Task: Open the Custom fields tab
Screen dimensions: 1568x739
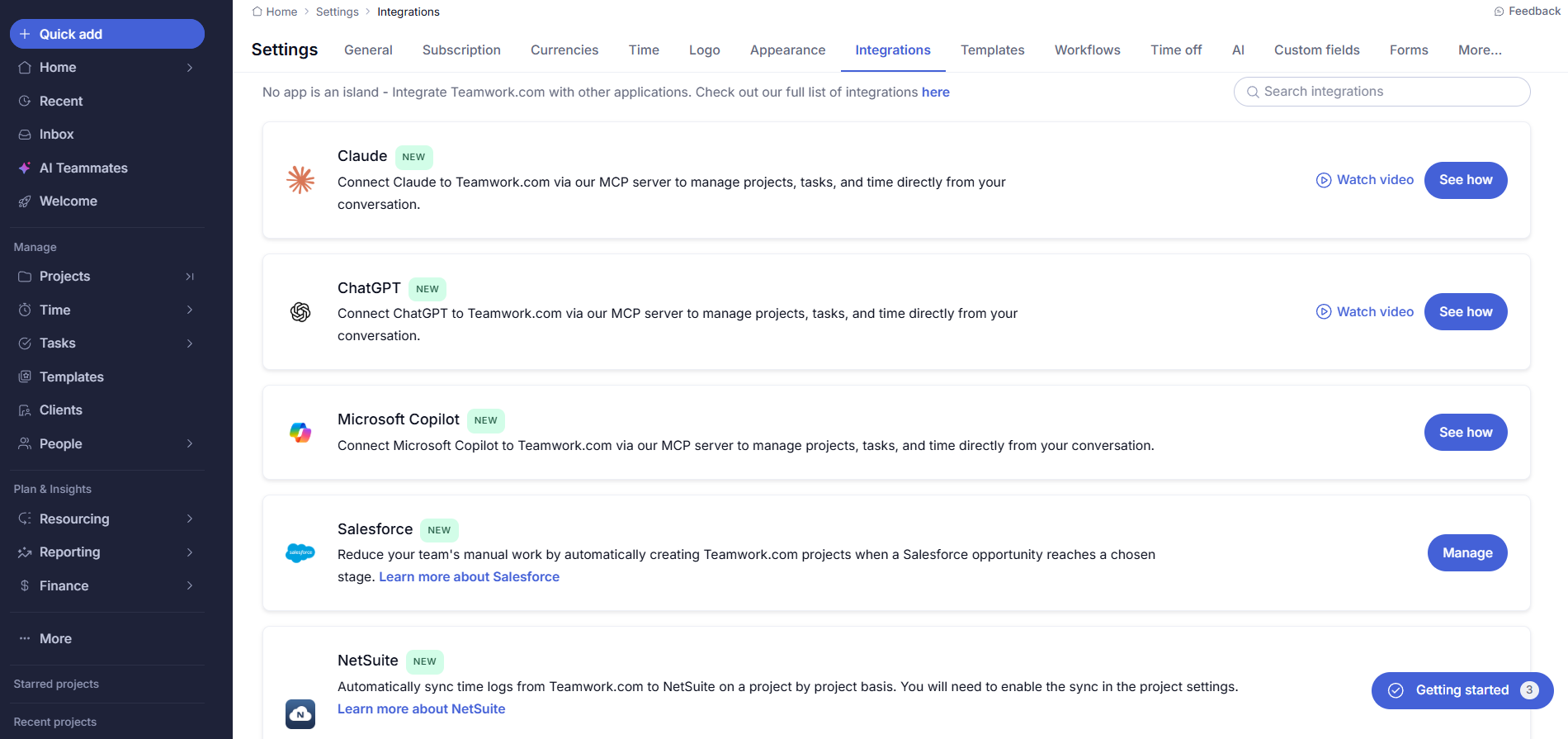Action: (x=1316, y=50)
